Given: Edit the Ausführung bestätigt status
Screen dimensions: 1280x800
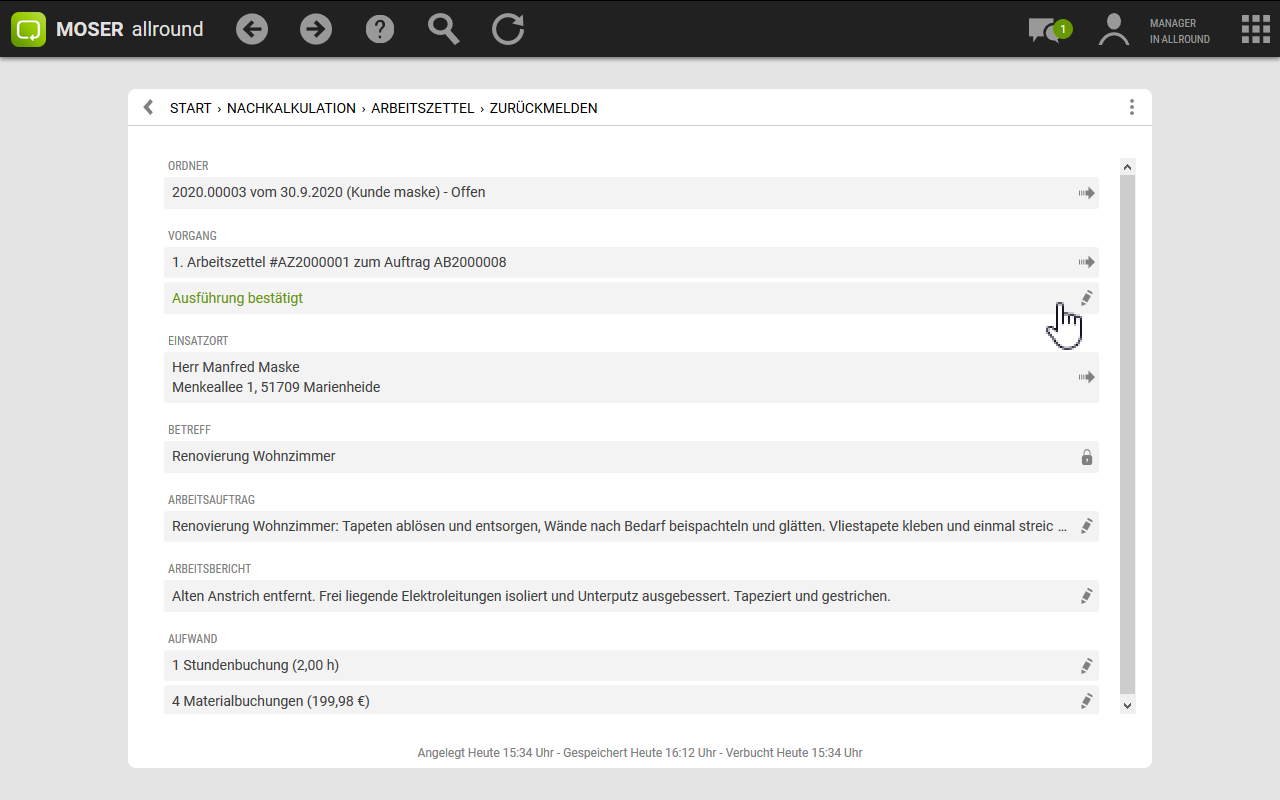Looking at the screenshot, I should tap(1086, 298).
